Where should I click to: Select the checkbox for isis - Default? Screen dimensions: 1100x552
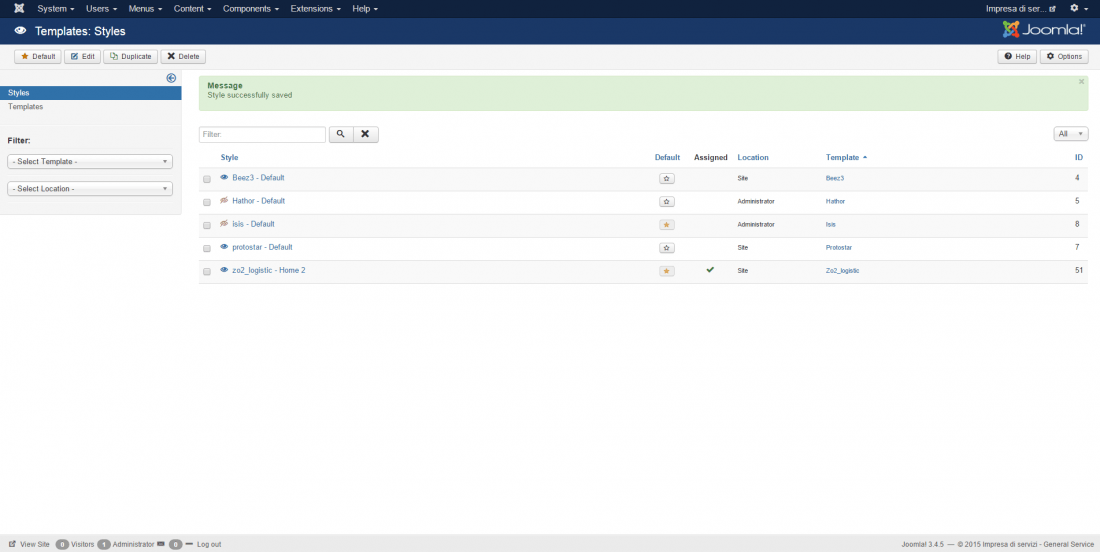pyautogui.click(x=207, y=226)
